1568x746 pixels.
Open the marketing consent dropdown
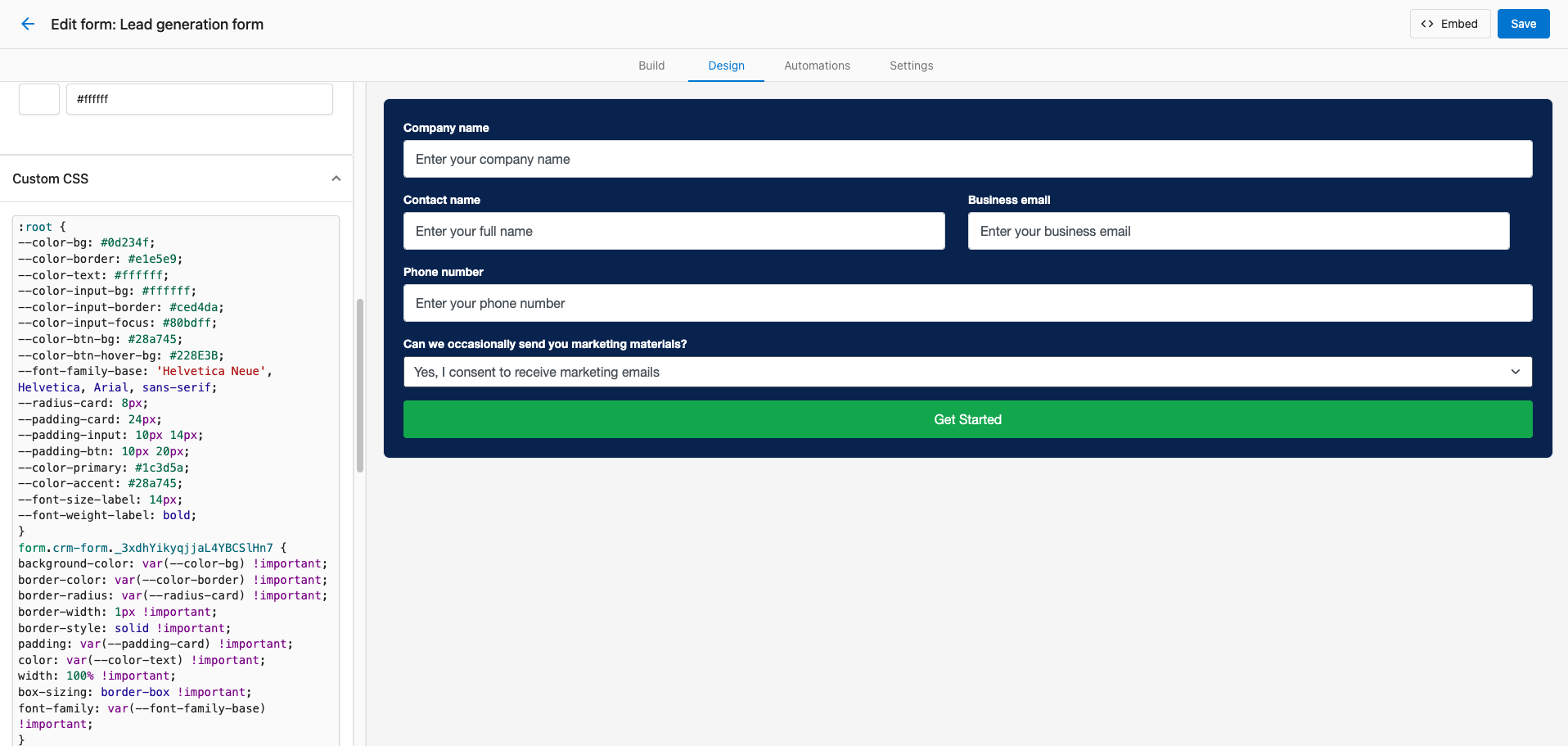[967, 372]
